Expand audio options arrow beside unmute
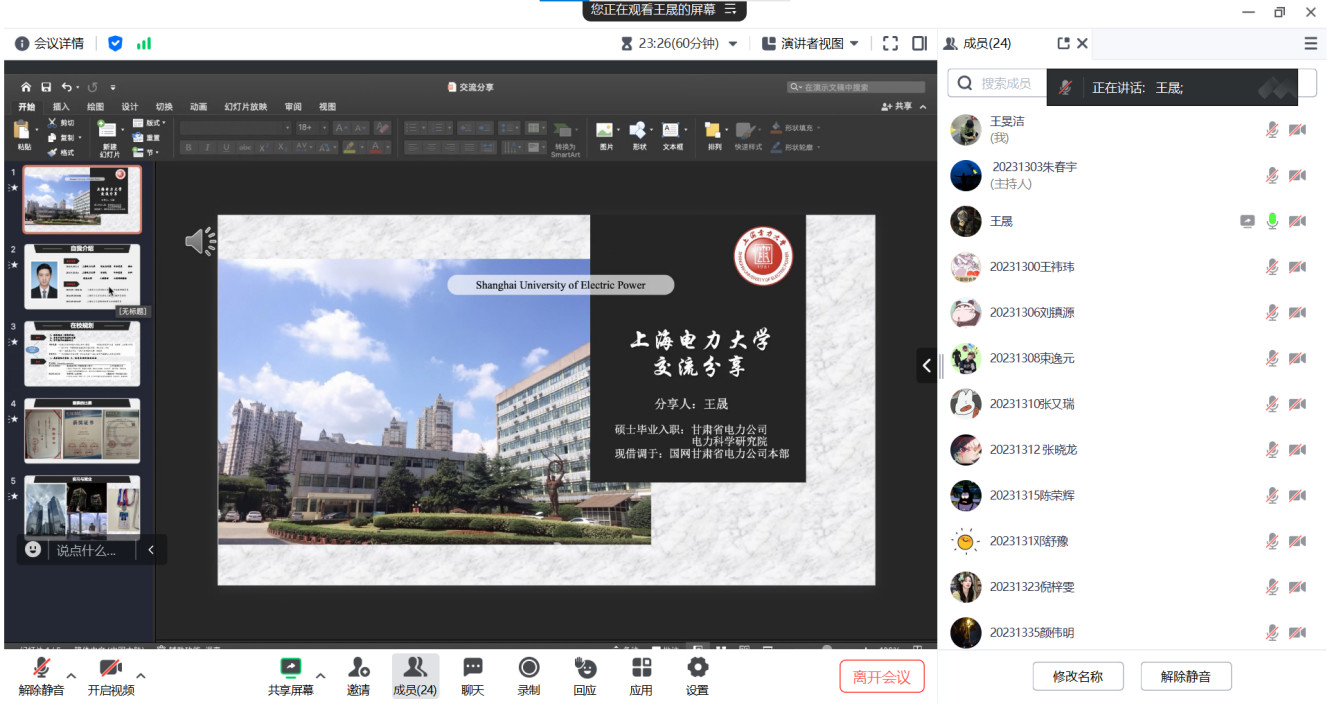Viewport: 1330px width, 706px height. tap(71, 676)
